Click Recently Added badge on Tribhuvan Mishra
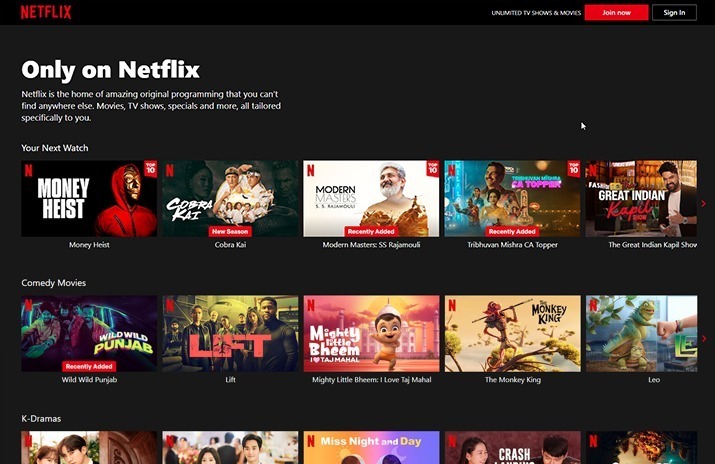715x464 pixels. 513,232
